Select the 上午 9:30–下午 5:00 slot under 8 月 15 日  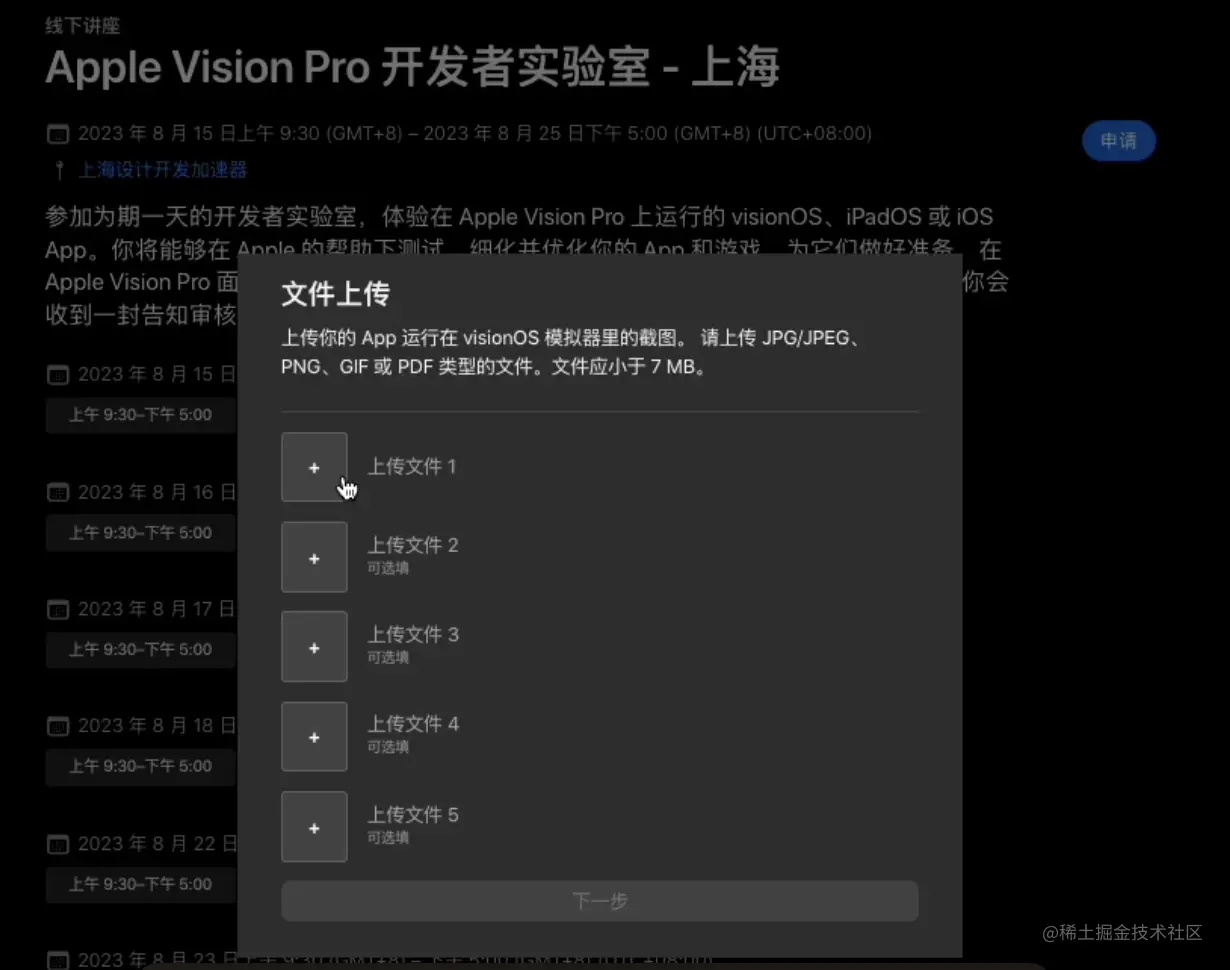coord(140,415)
